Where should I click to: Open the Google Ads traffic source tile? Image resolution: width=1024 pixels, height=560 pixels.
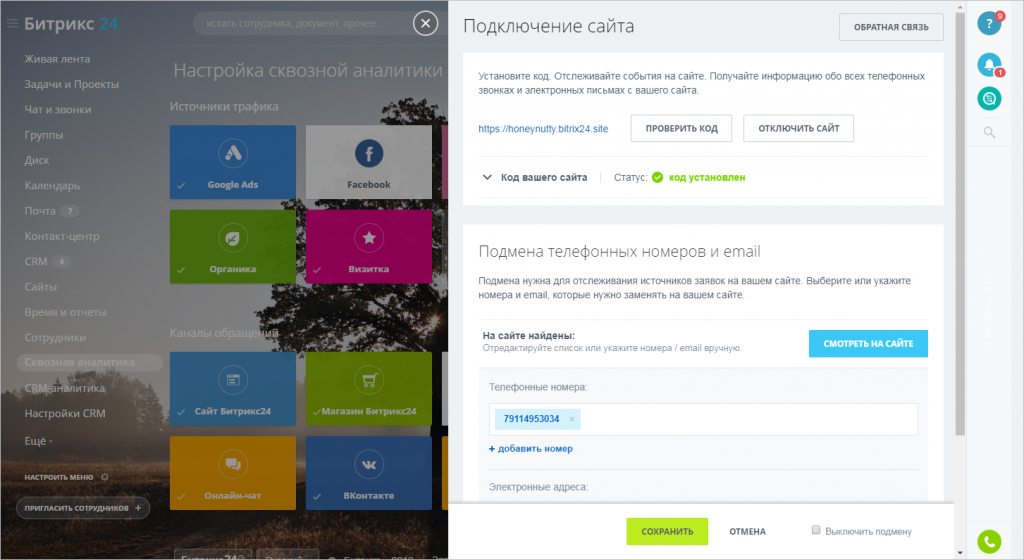pyautogui.click(x=232, y=161)
